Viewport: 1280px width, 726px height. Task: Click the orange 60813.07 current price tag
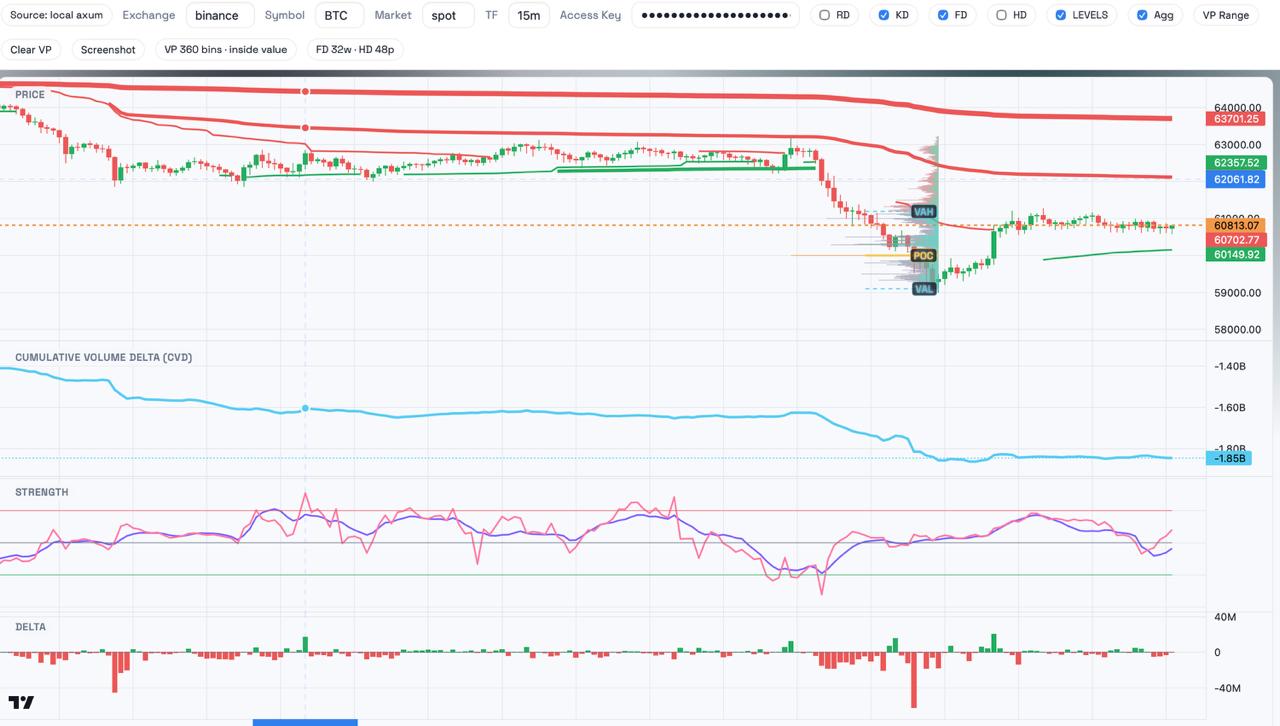click(1236, 225)
